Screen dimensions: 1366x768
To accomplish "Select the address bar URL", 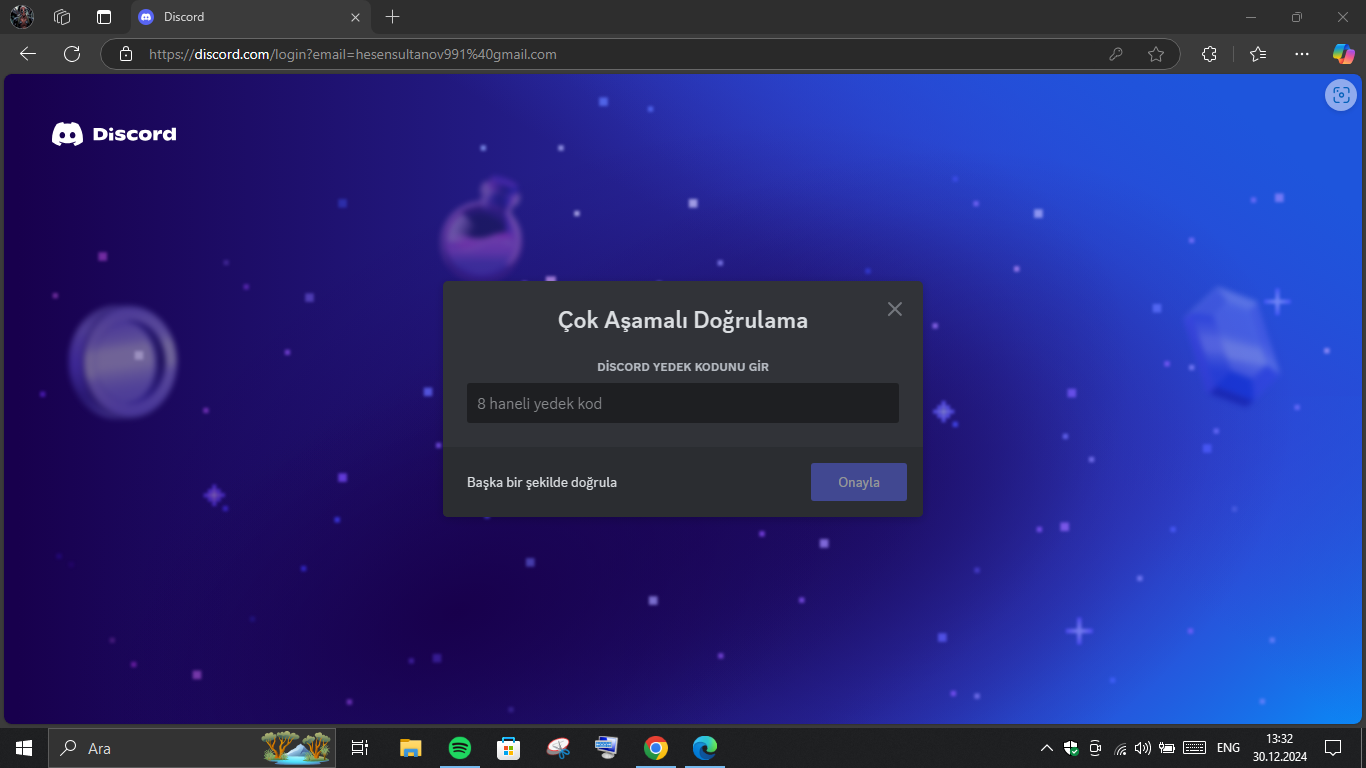I will tap(353, 54).
